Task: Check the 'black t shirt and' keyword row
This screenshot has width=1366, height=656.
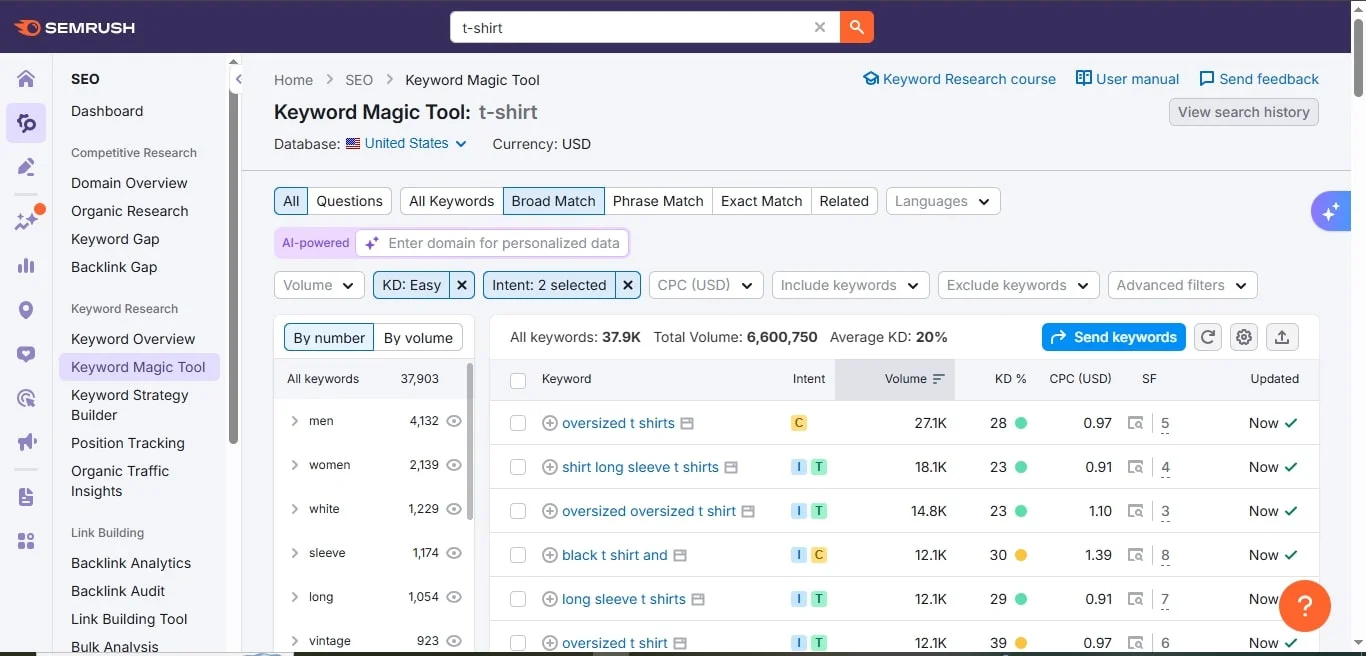Action: pos(518,555)
